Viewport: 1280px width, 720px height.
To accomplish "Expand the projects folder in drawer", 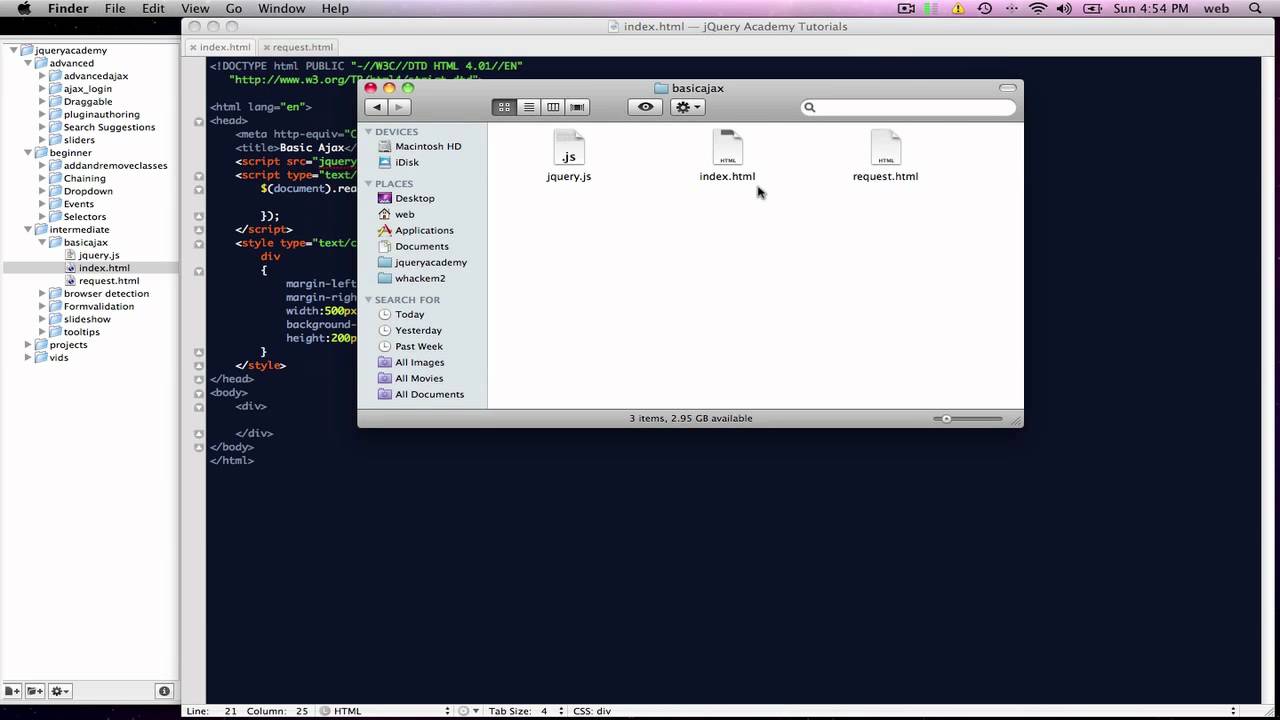I will click(x=28, y=345).
